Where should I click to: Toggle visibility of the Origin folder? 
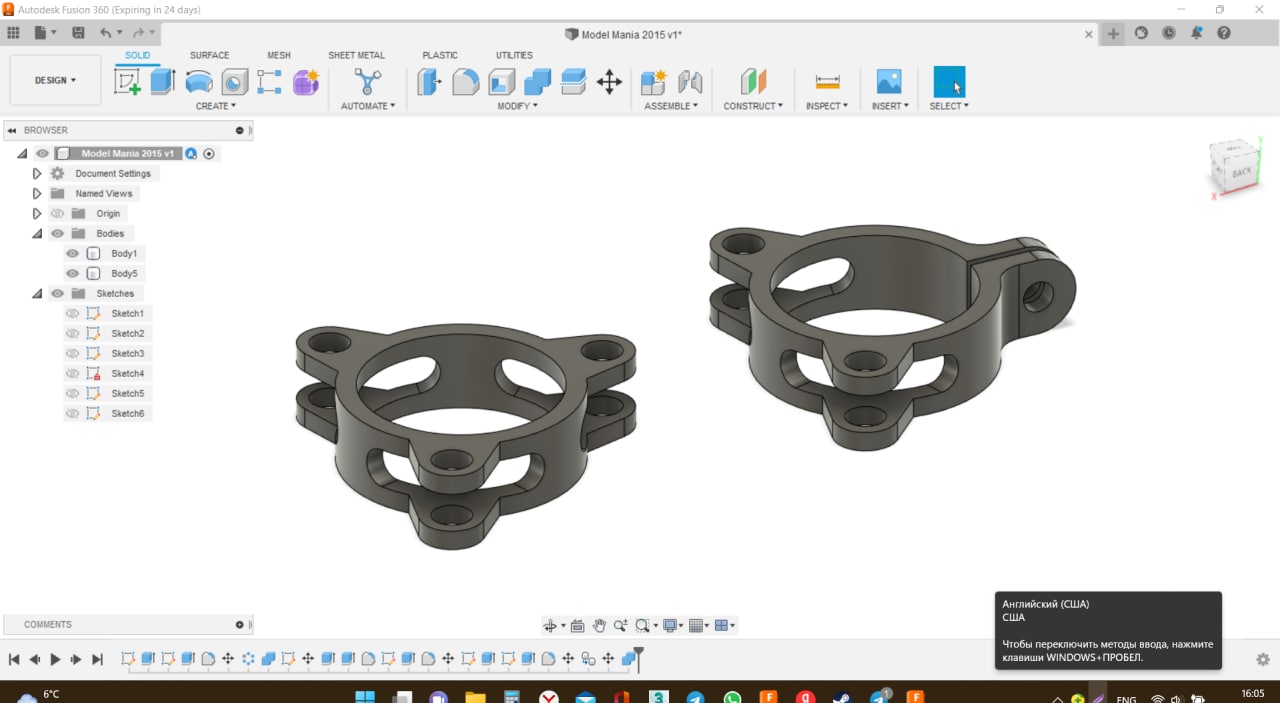57,214
